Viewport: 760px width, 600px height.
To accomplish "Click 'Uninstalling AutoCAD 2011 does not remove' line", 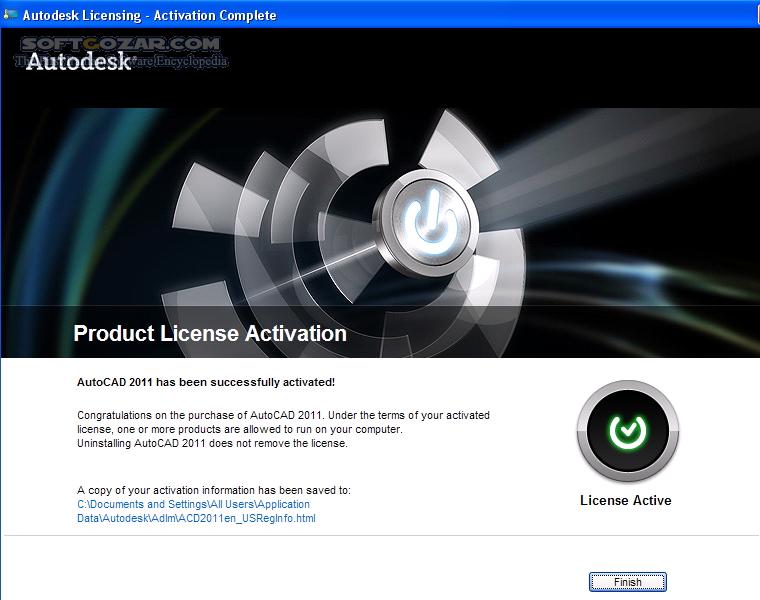I will click(212, 443).
